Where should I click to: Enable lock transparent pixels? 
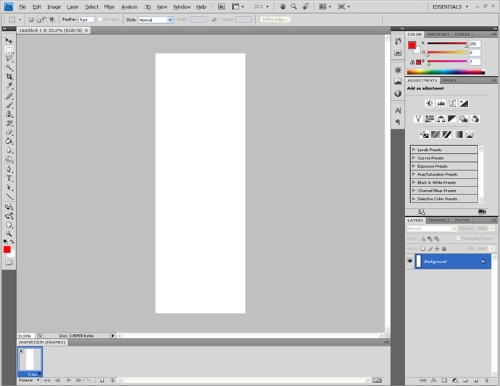[423, 249]
